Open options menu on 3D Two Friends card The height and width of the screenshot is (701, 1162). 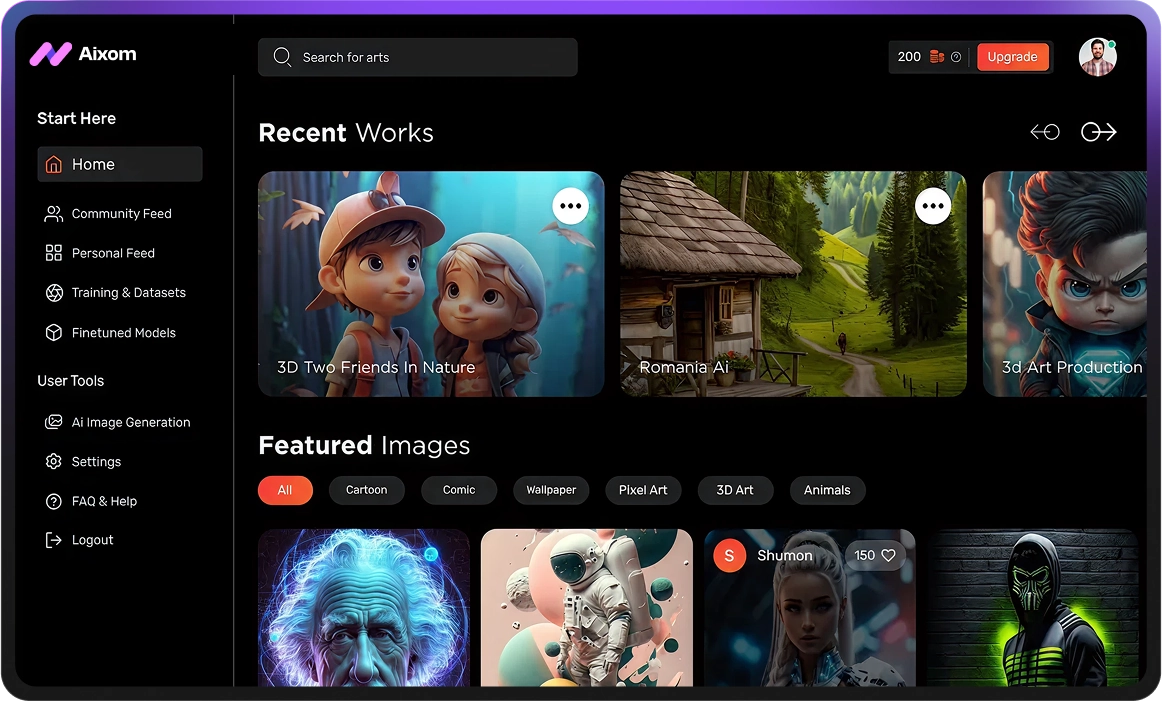pos(570,206)
